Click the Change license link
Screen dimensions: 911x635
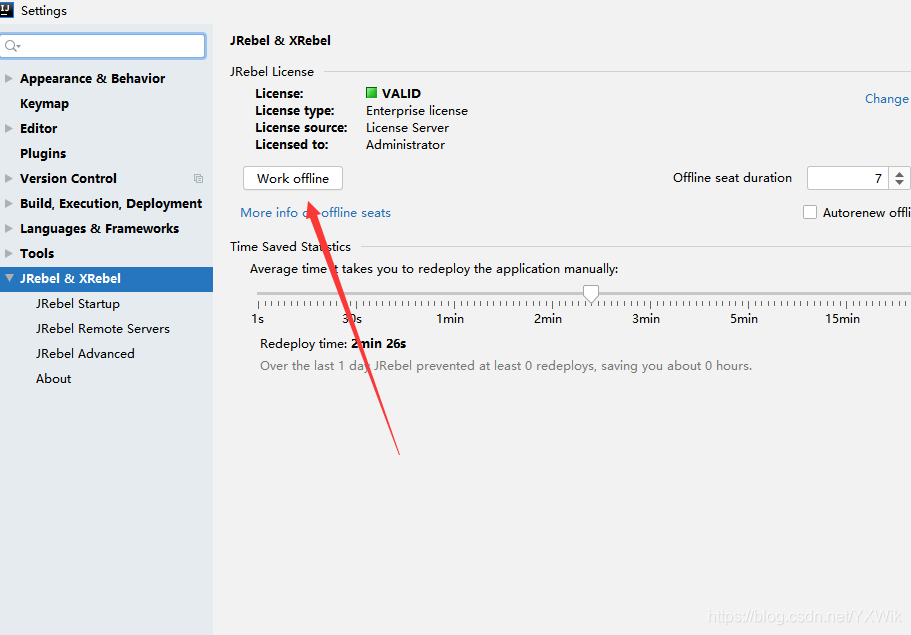point(887,99)
